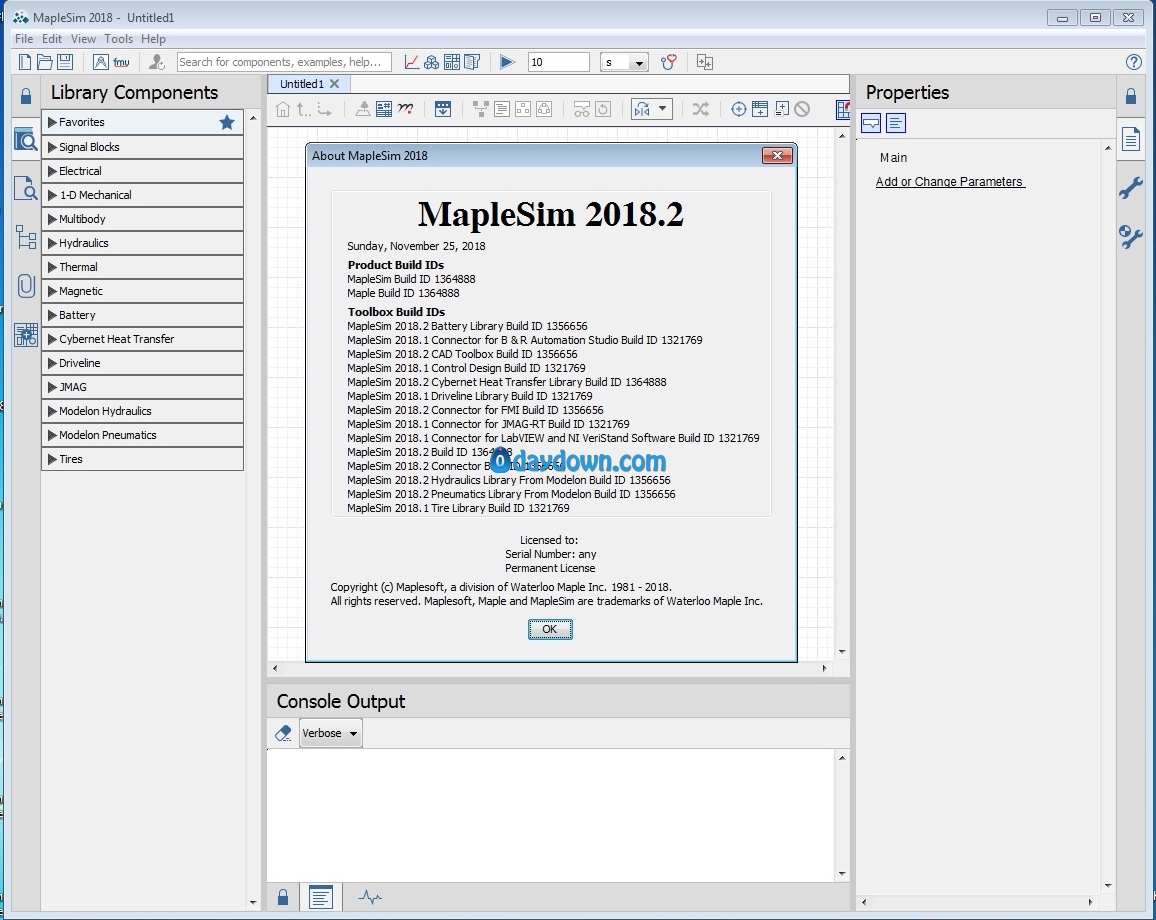Open the plot results graph icon
The height and width of the screenshot is (920, 1156).
coord(412,62)
